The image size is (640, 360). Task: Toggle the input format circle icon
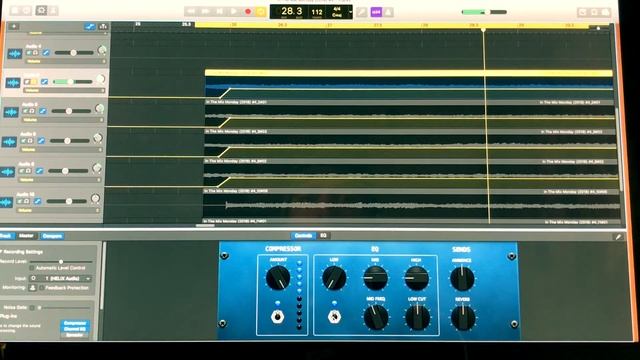[33, 278]
